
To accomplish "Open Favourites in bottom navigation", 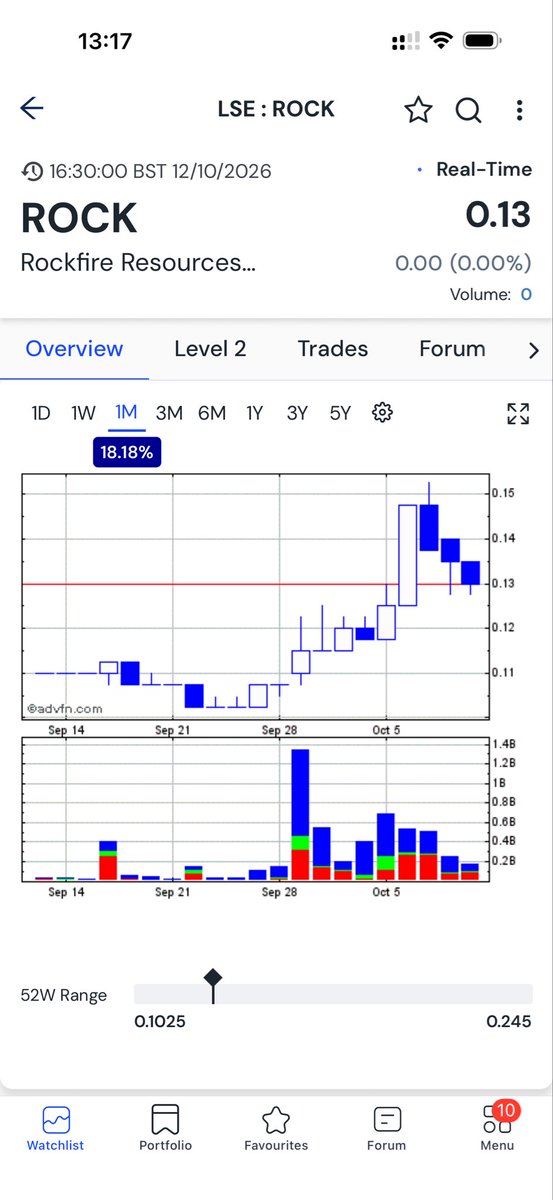I will [x=276, y=1128].
